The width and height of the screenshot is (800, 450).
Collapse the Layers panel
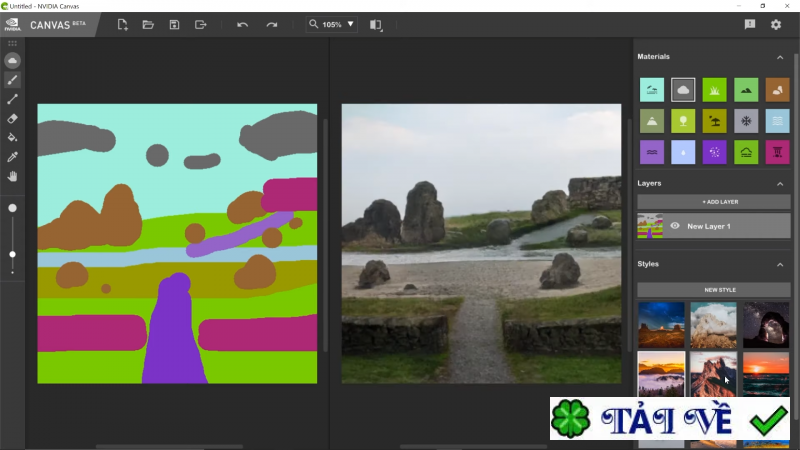780,184
